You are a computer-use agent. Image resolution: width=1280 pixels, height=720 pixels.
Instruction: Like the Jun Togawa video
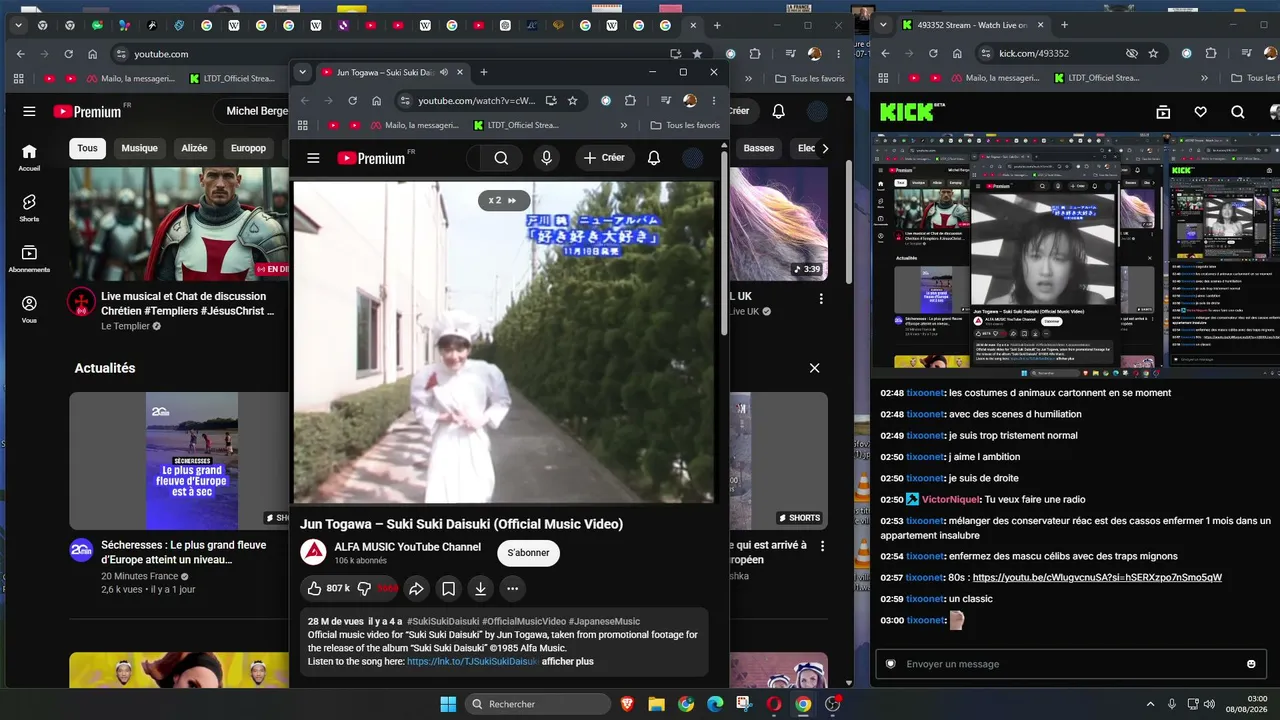tap(327, 589)
